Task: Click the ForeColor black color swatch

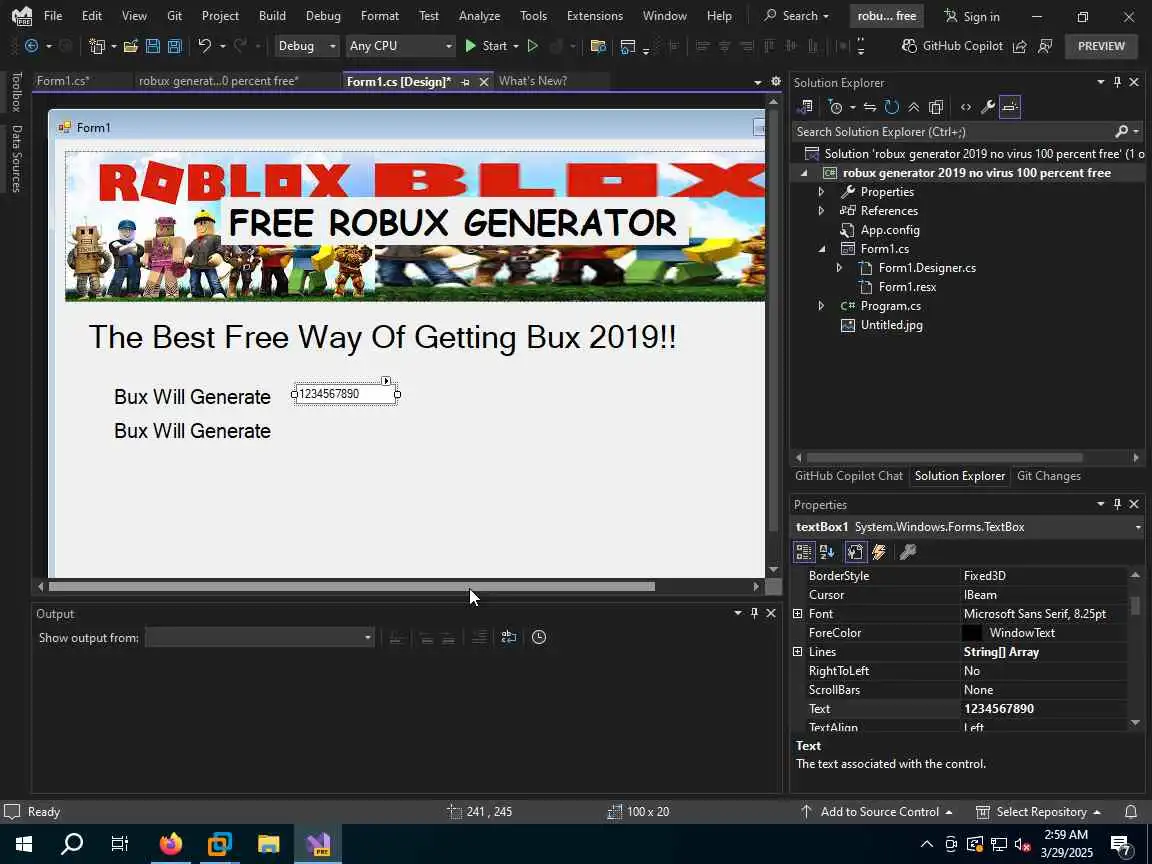Action: [971, 633]
